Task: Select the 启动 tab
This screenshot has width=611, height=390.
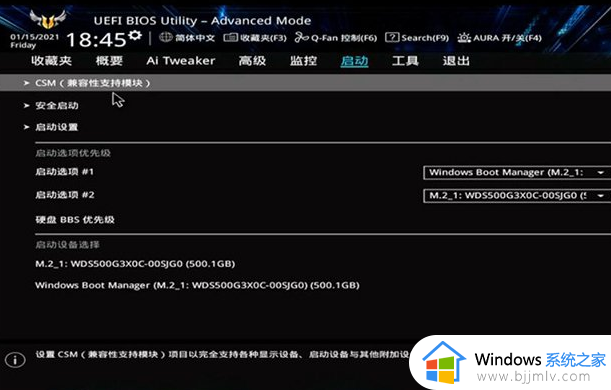Action: tap(354, 61)
